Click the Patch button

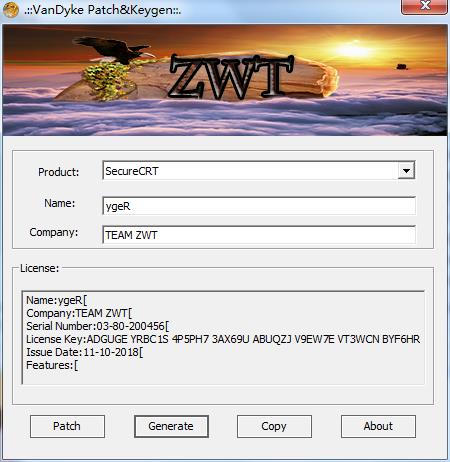point(67,426)
